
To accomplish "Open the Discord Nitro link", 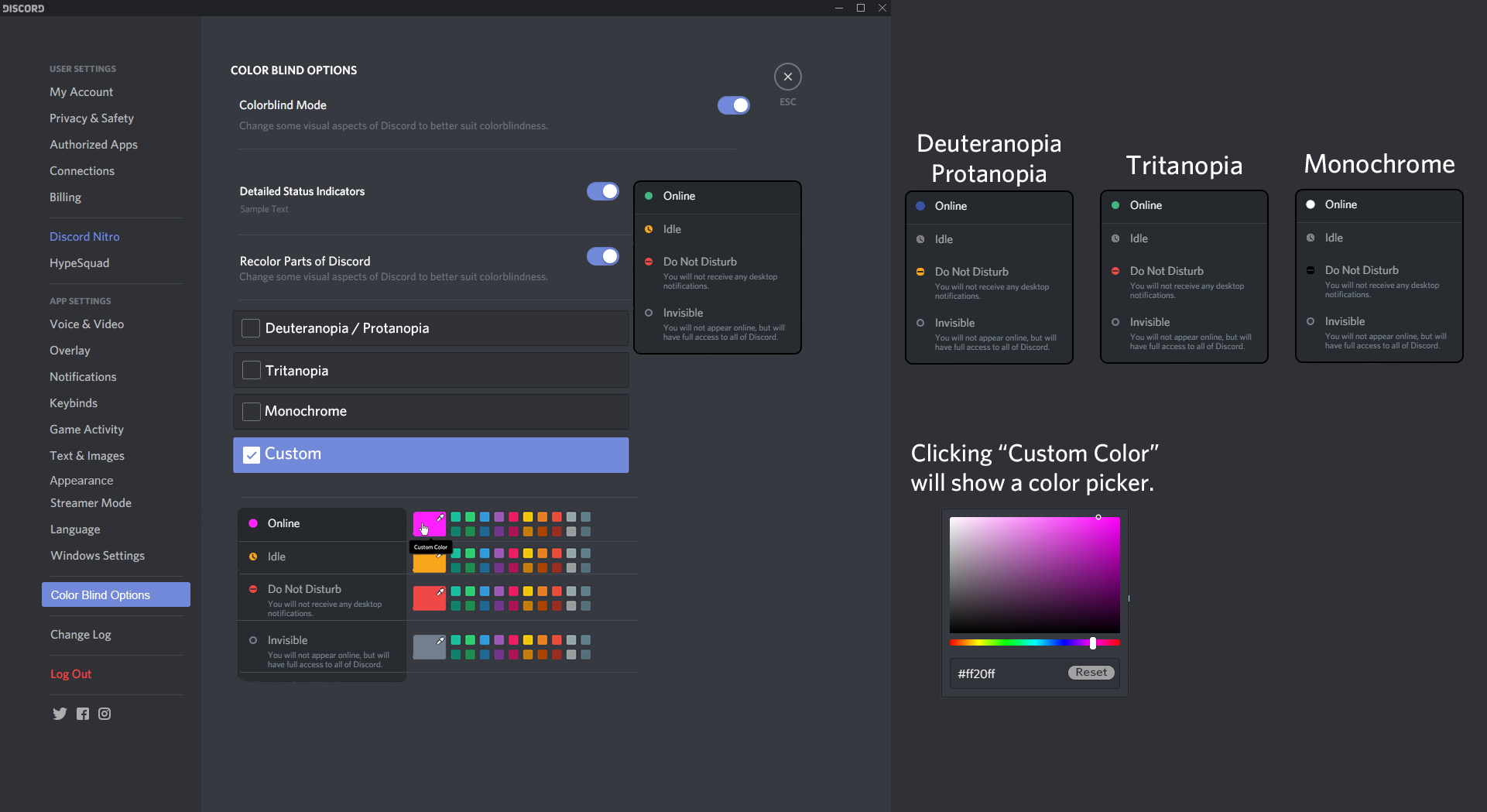I will 84,237.
